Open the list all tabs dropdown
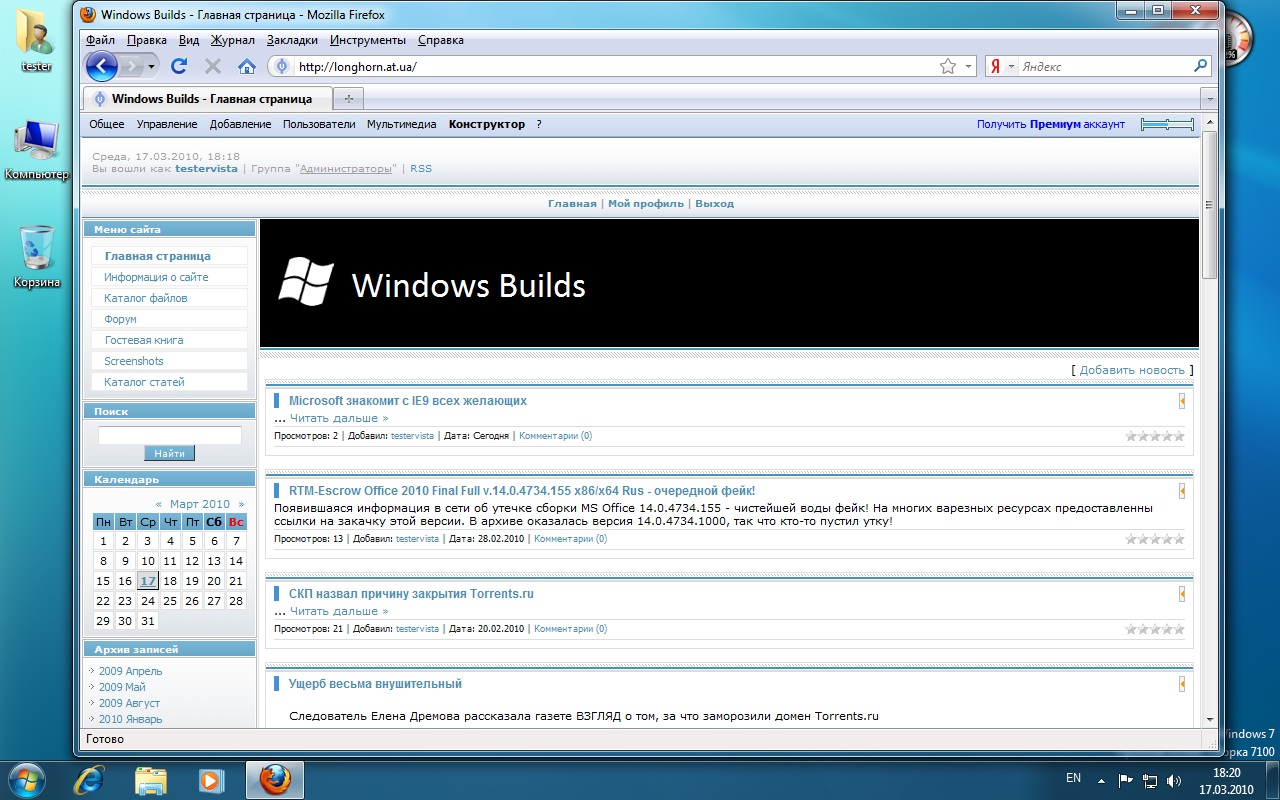Screen dimensions: 1280x800 coord(1209,99)
